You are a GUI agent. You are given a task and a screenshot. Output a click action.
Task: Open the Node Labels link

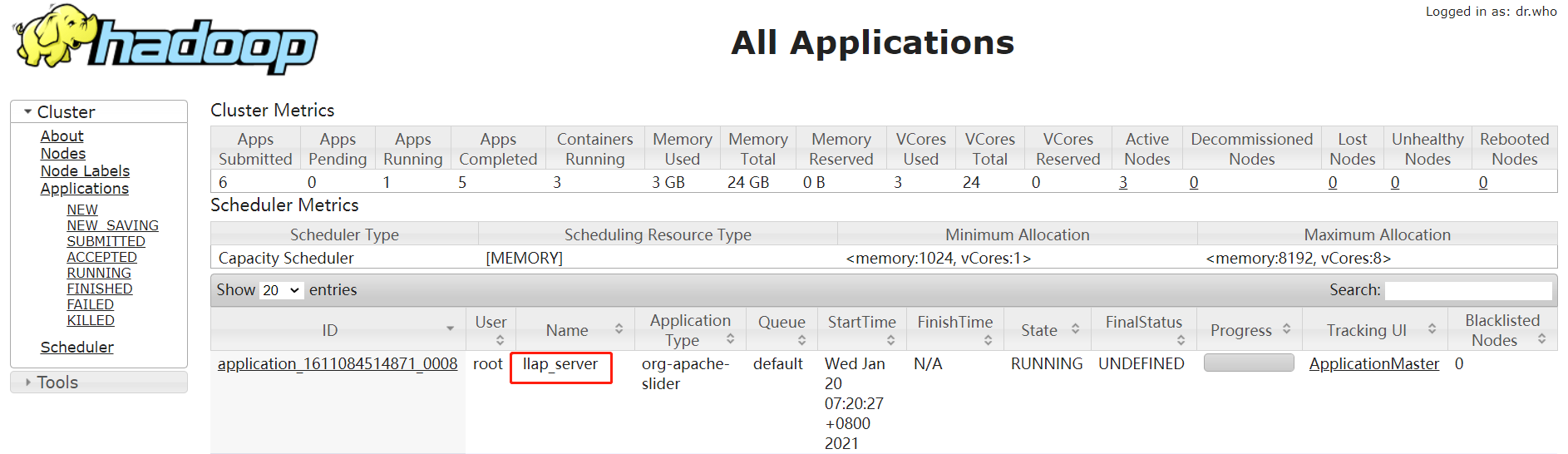pos(85,171)
